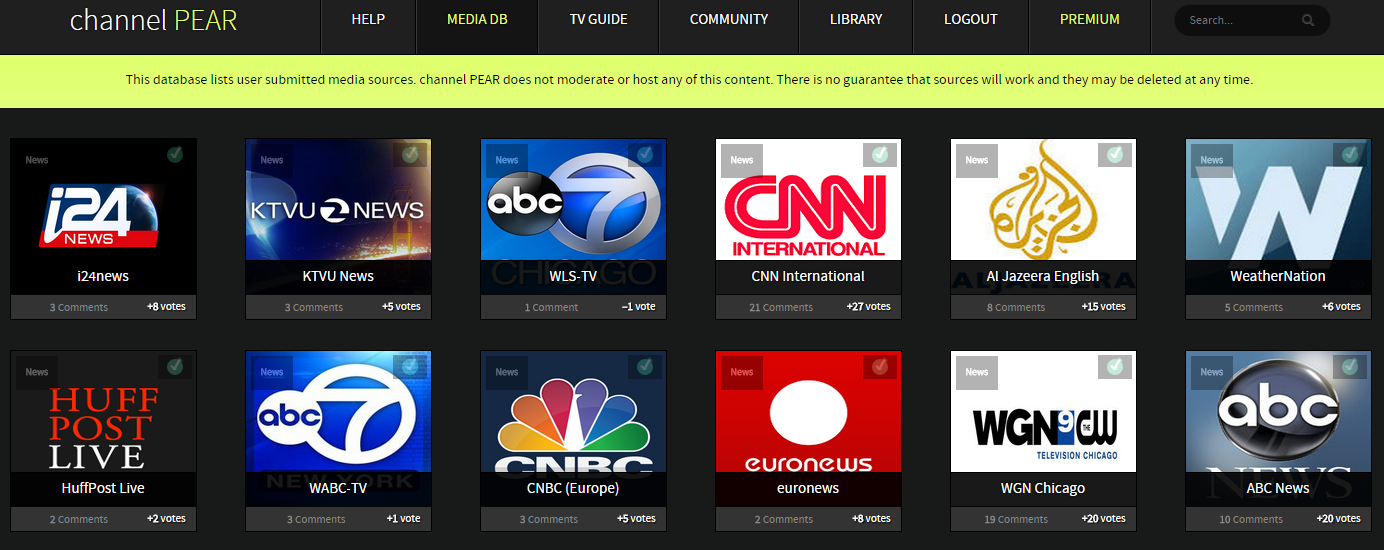The height and width of the screenshot is (550, 1384).
Task: Click +8 votes on euronews card
Action: (x=871, y=519)
